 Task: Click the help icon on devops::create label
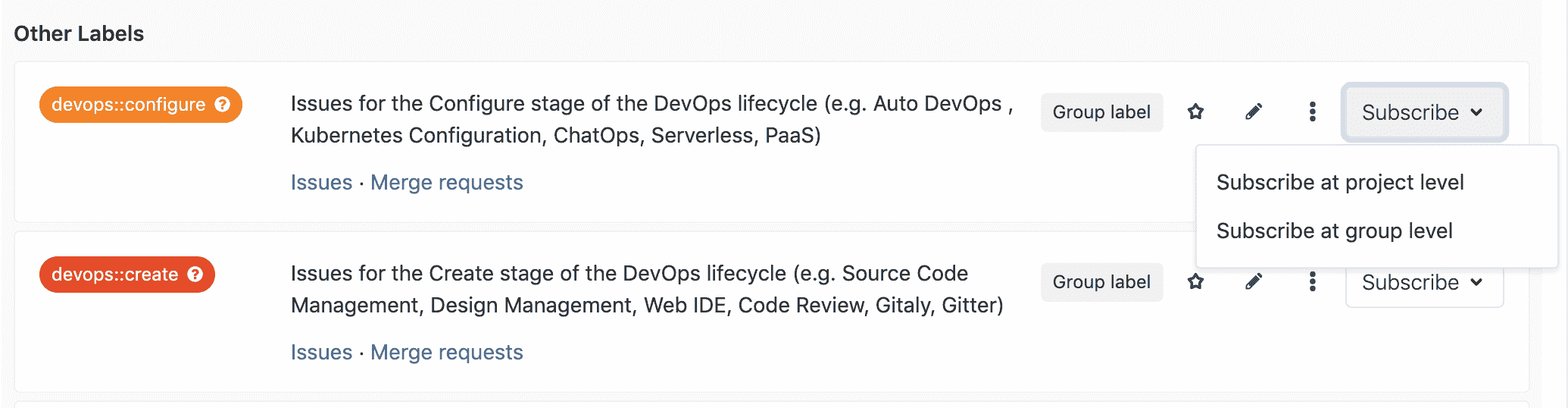[x=195, y=275]
